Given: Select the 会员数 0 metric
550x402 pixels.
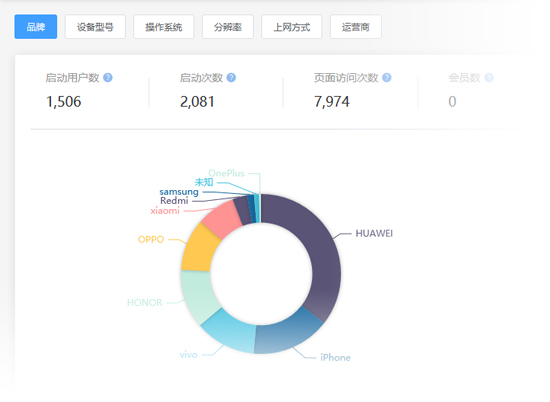Looking at the screenshot, I should pos(471,91).
